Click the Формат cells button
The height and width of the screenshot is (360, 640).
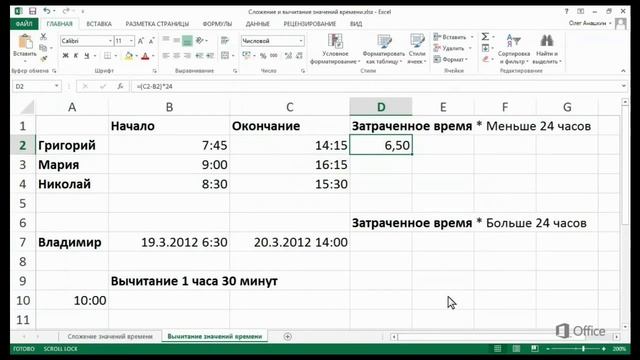pyautogui.click(x=450, y=60)
